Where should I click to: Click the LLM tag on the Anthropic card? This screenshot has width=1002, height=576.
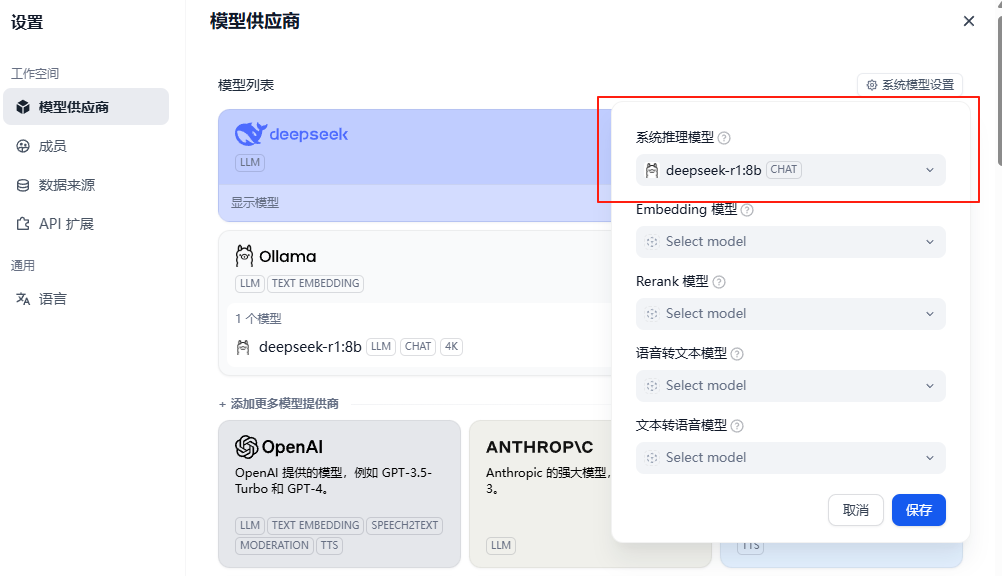click(x=501, y=545)
